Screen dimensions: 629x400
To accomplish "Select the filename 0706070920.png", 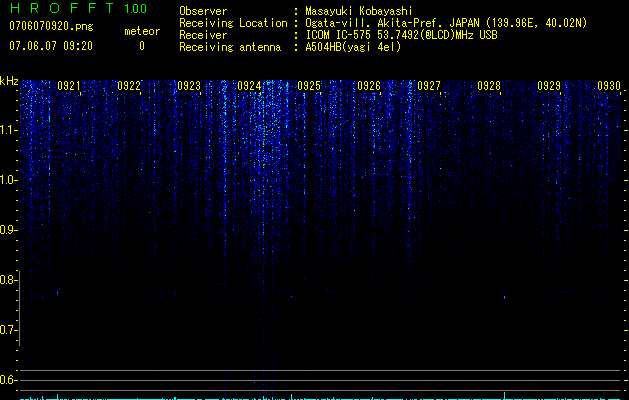I will [x=51, y=26].
